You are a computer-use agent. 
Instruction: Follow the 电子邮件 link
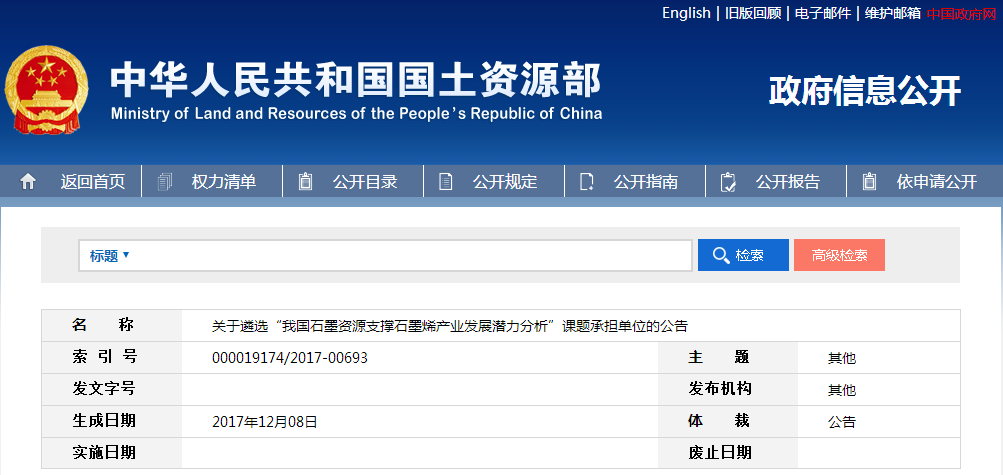823,13
